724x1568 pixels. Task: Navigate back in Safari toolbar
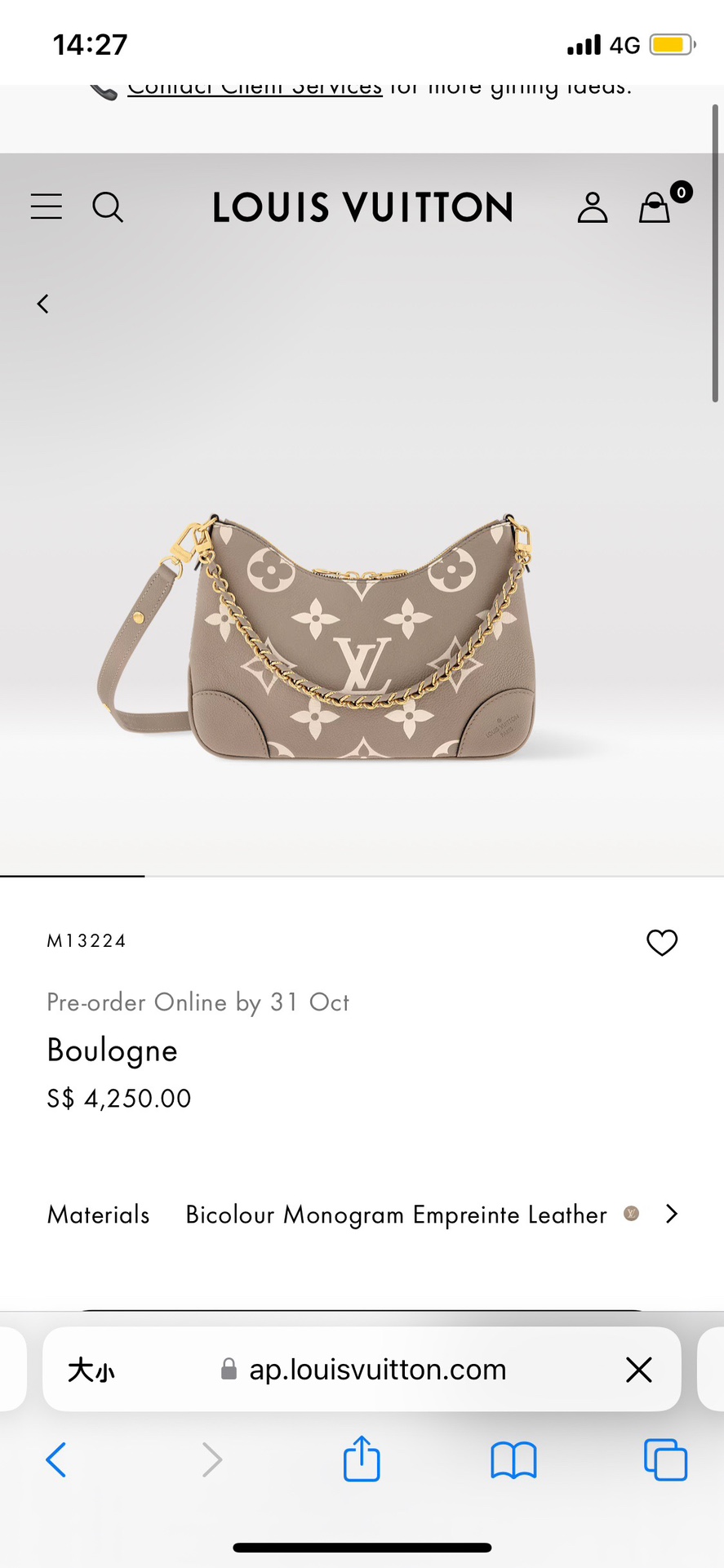(x=56, y=1459)
